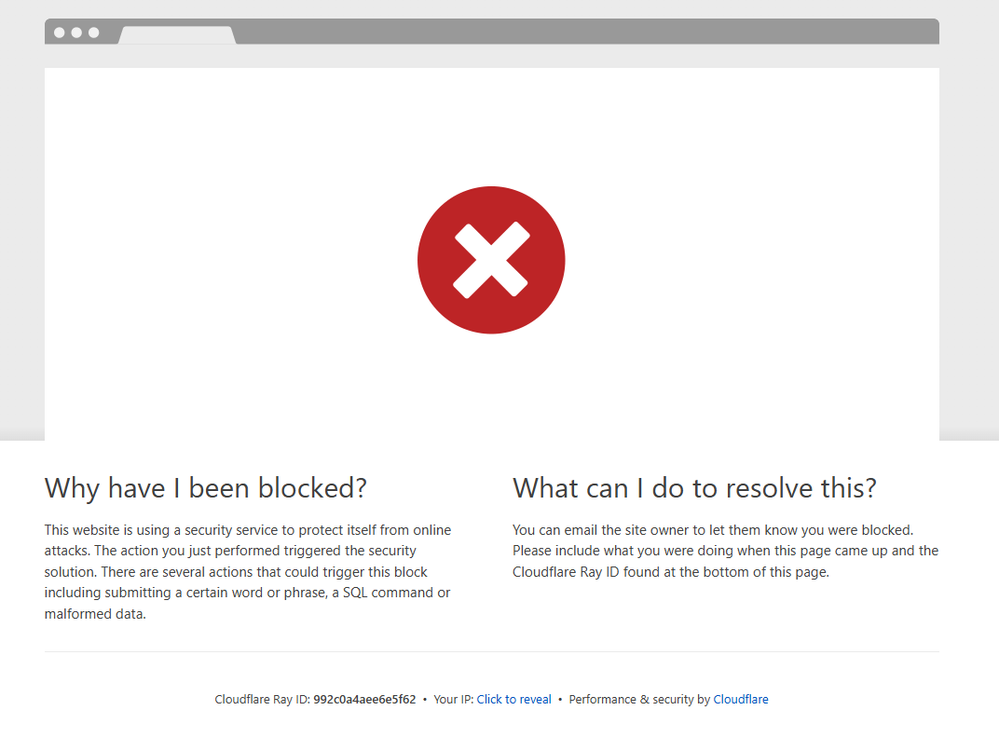Click the first dot in browser illustration
This screenshot has height=736, width=999.
[59, 33]
